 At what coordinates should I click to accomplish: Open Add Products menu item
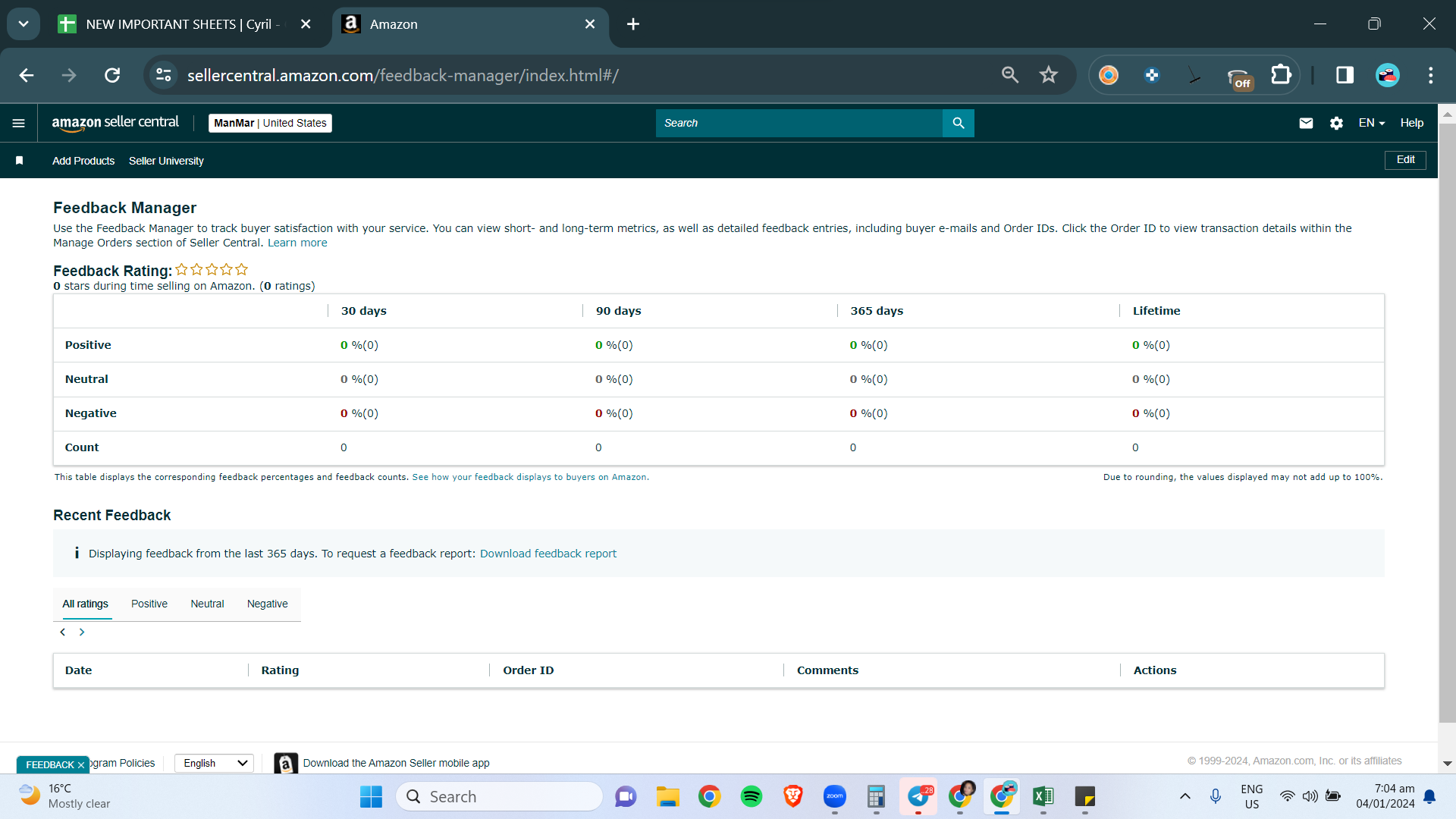[x=83, y=161]
